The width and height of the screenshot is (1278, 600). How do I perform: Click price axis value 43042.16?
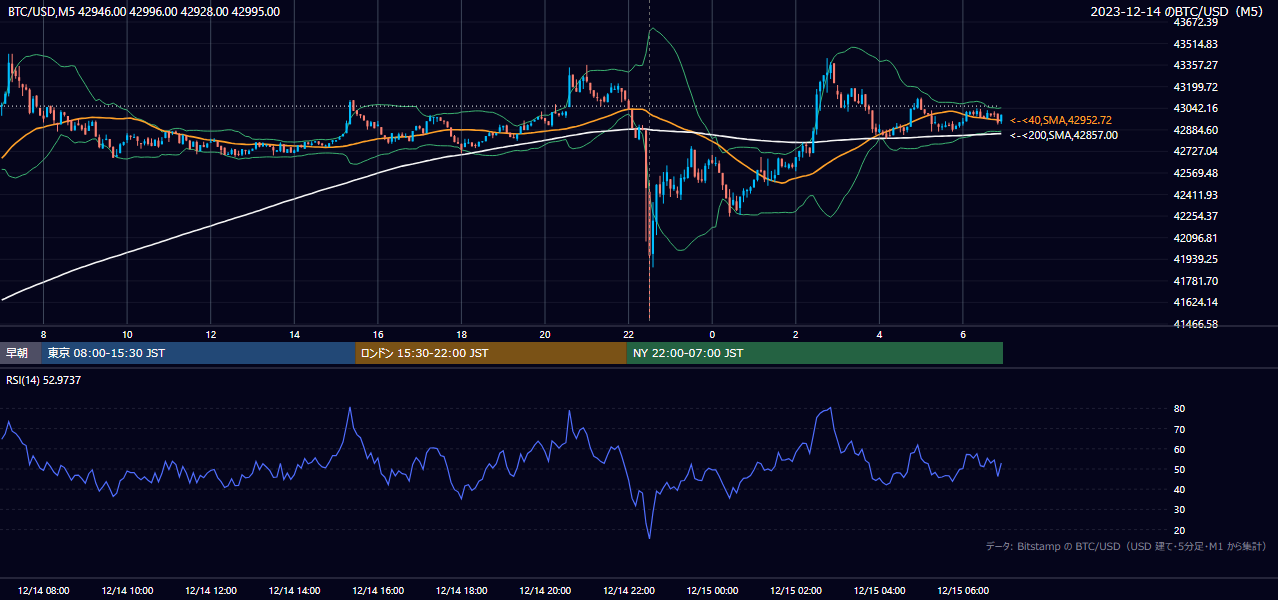(1195, 108)
